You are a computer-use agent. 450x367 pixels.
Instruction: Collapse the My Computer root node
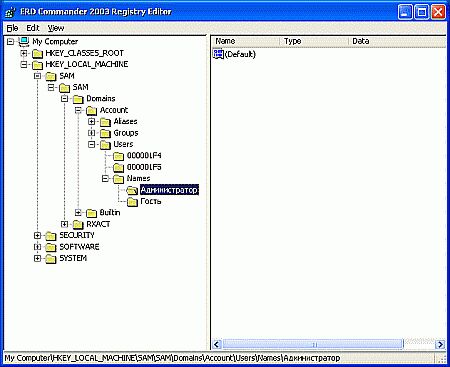(11, 42)
